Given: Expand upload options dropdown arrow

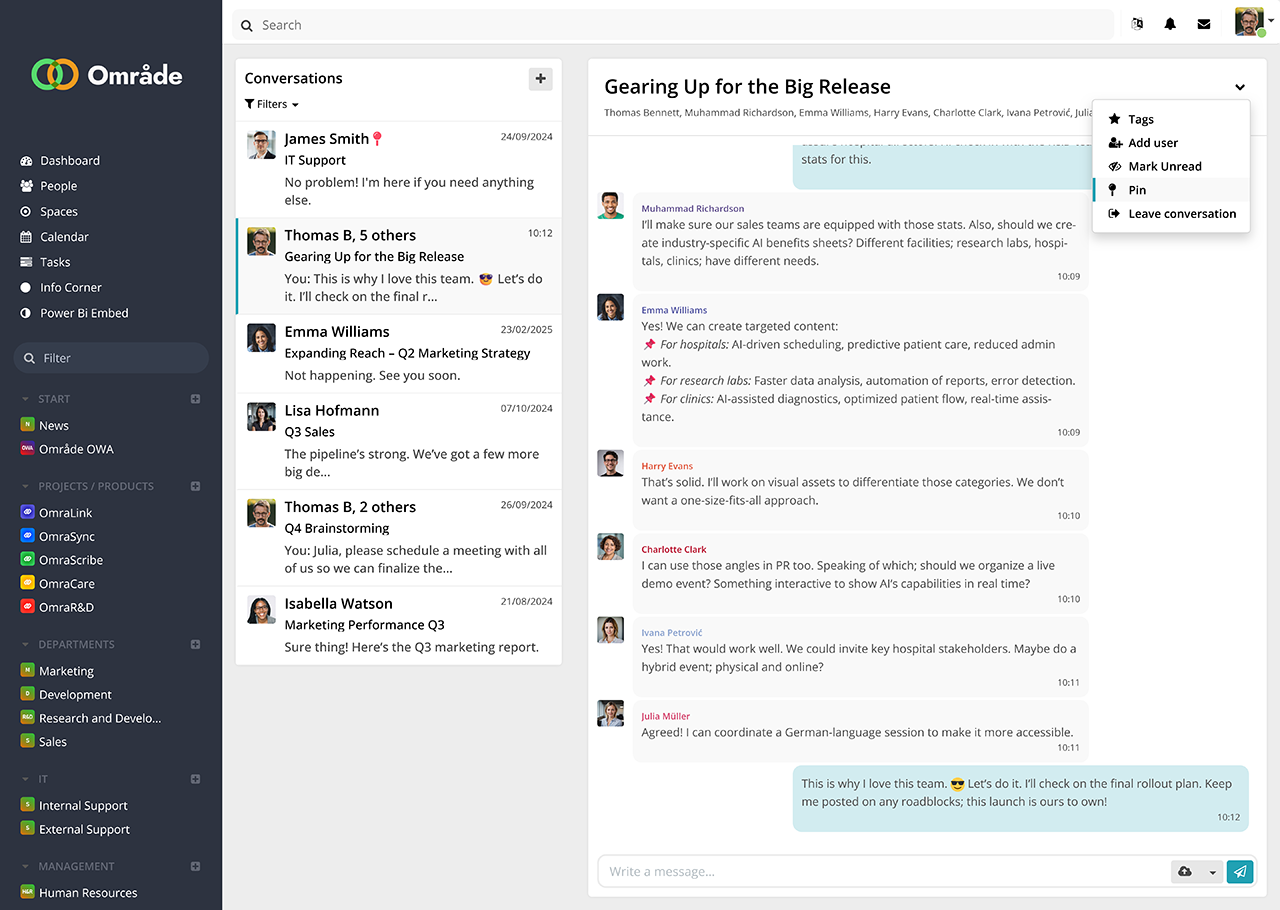Looking at the screenshot, I should click(1212, 872).
